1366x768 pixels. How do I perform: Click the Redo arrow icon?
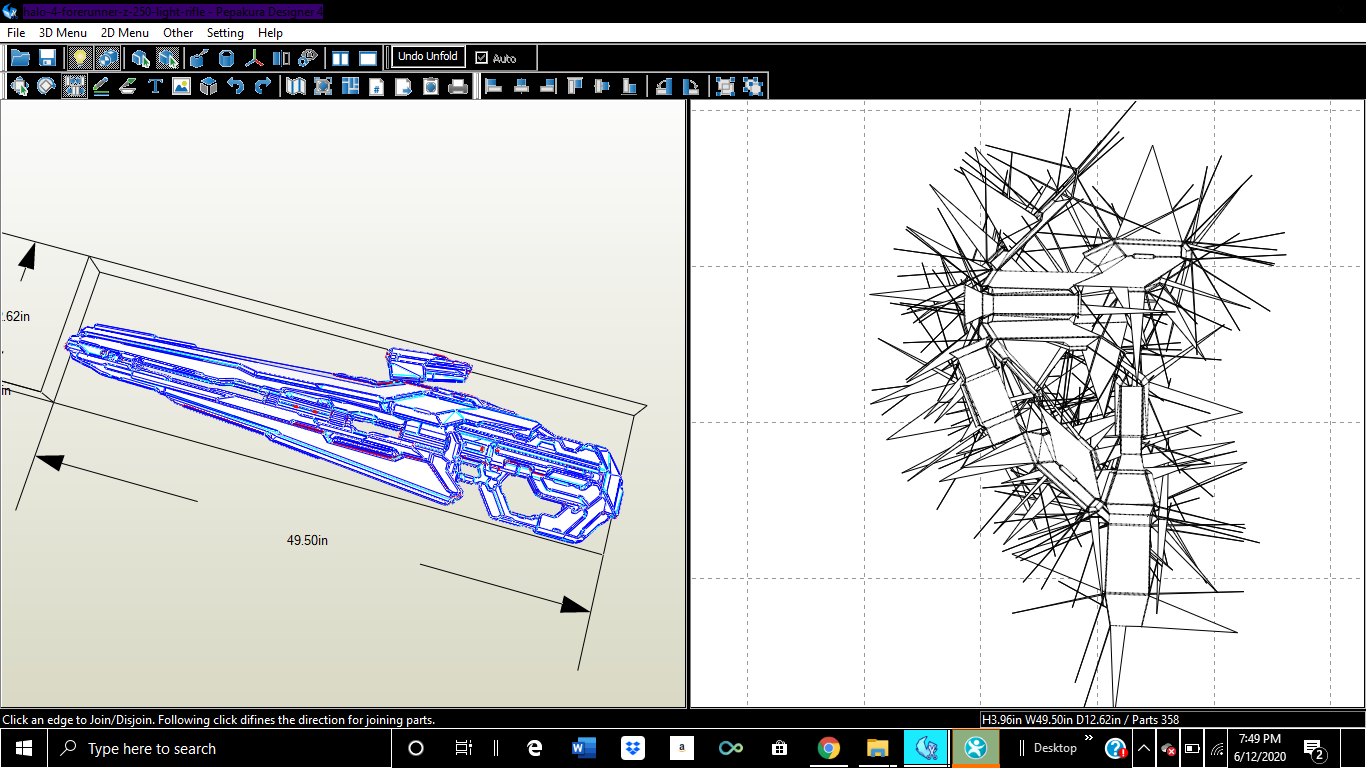pyautogui.click(x=262, y=87)
